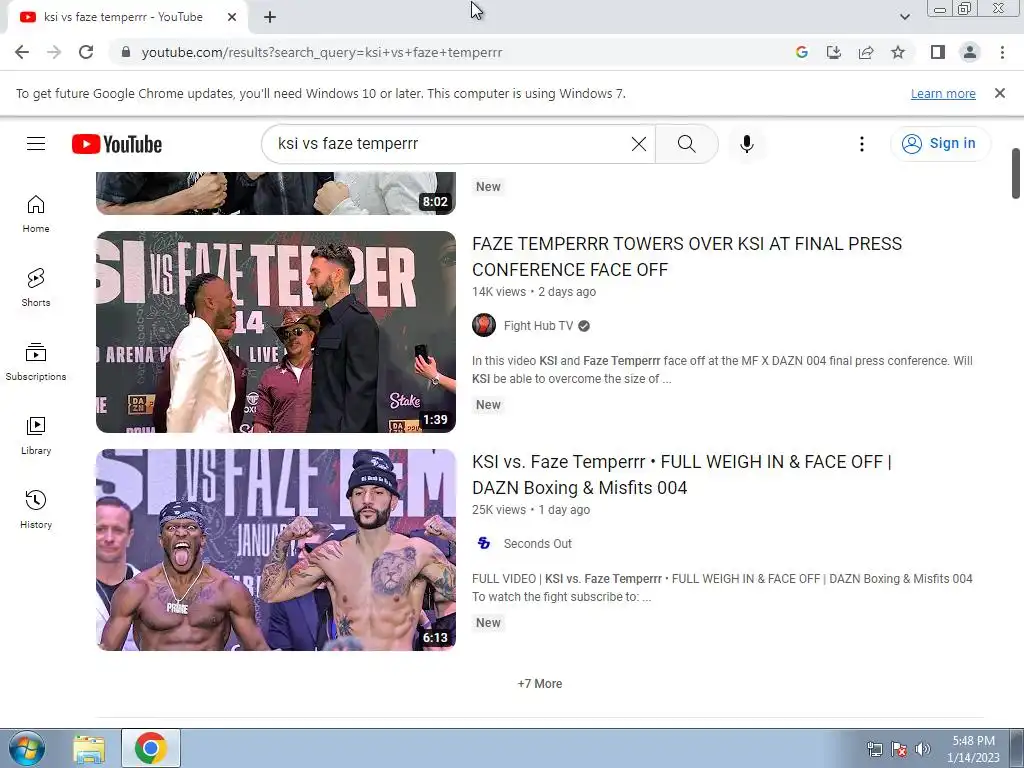Image resolution: width=1024 pixels, height=768 pixels.
Task: Open Library in the sidebar
Action: 36,436
